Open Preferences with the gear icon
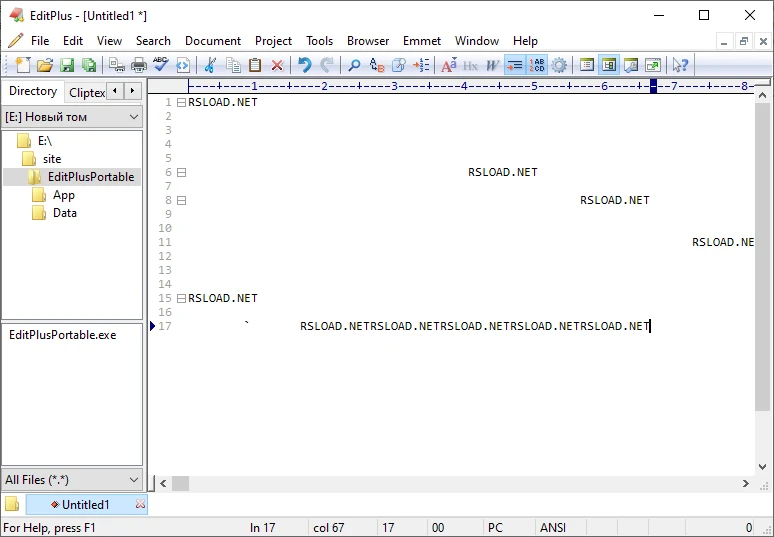 [x=559, y=65]
